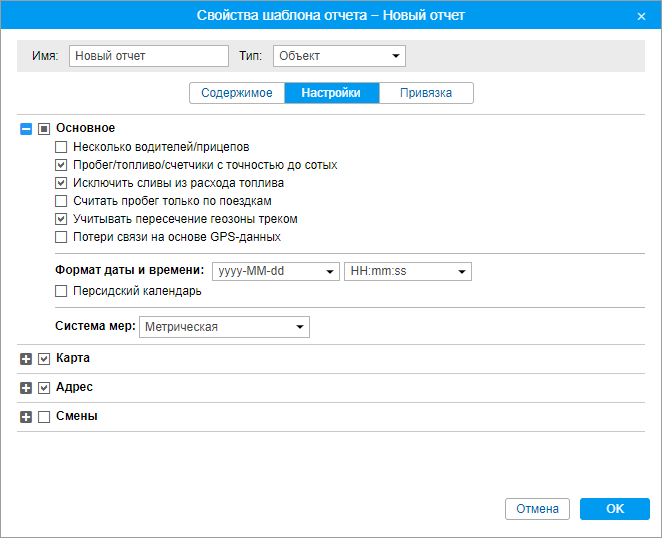The height and width of the screenshot is (538, 662).
Task: Expand the Карта section
Action: (x=26, y=359)
